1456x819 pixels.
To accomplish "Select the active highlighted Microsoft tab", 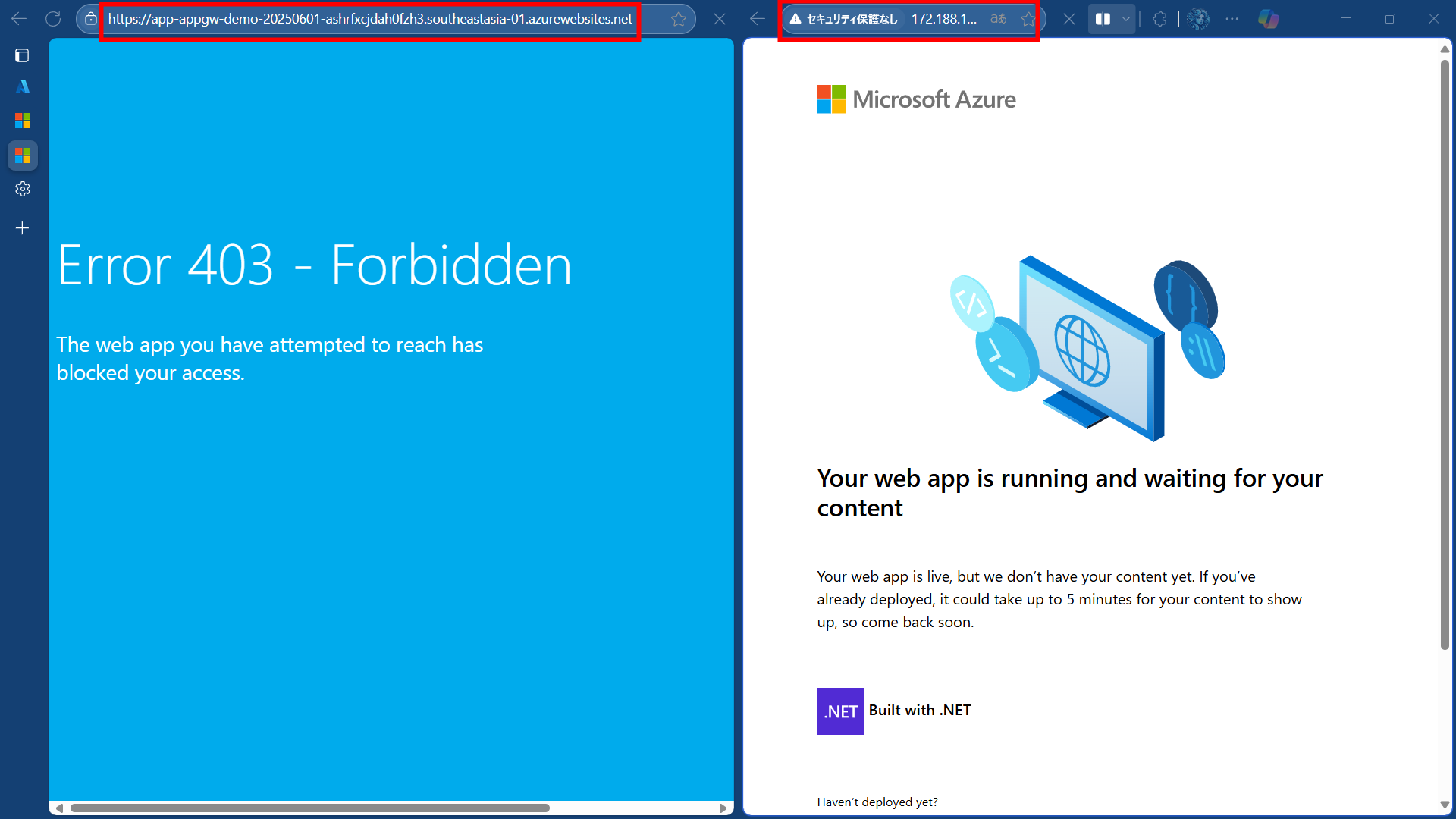I will pos(23,155).
